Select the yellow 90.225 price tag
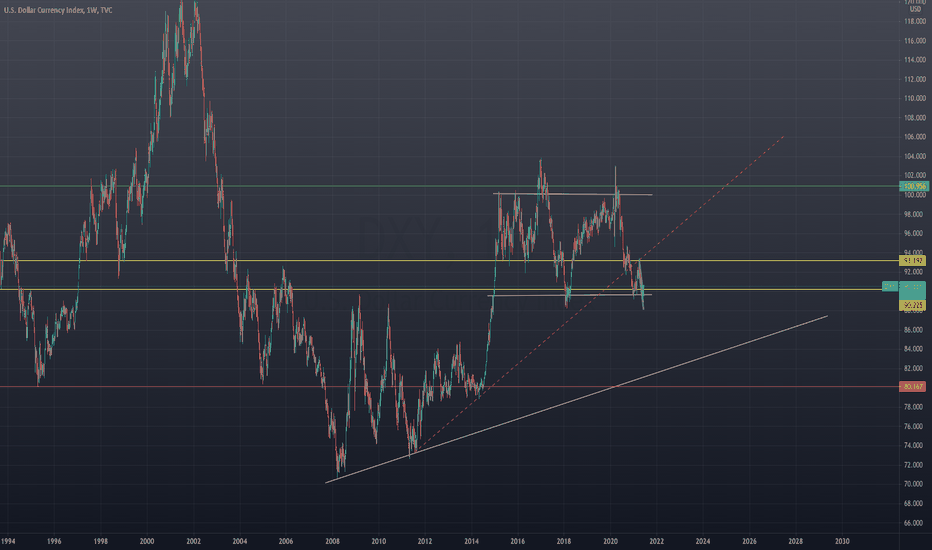The width and height of the screenshot is (932, 550). [x=912, y=305]
